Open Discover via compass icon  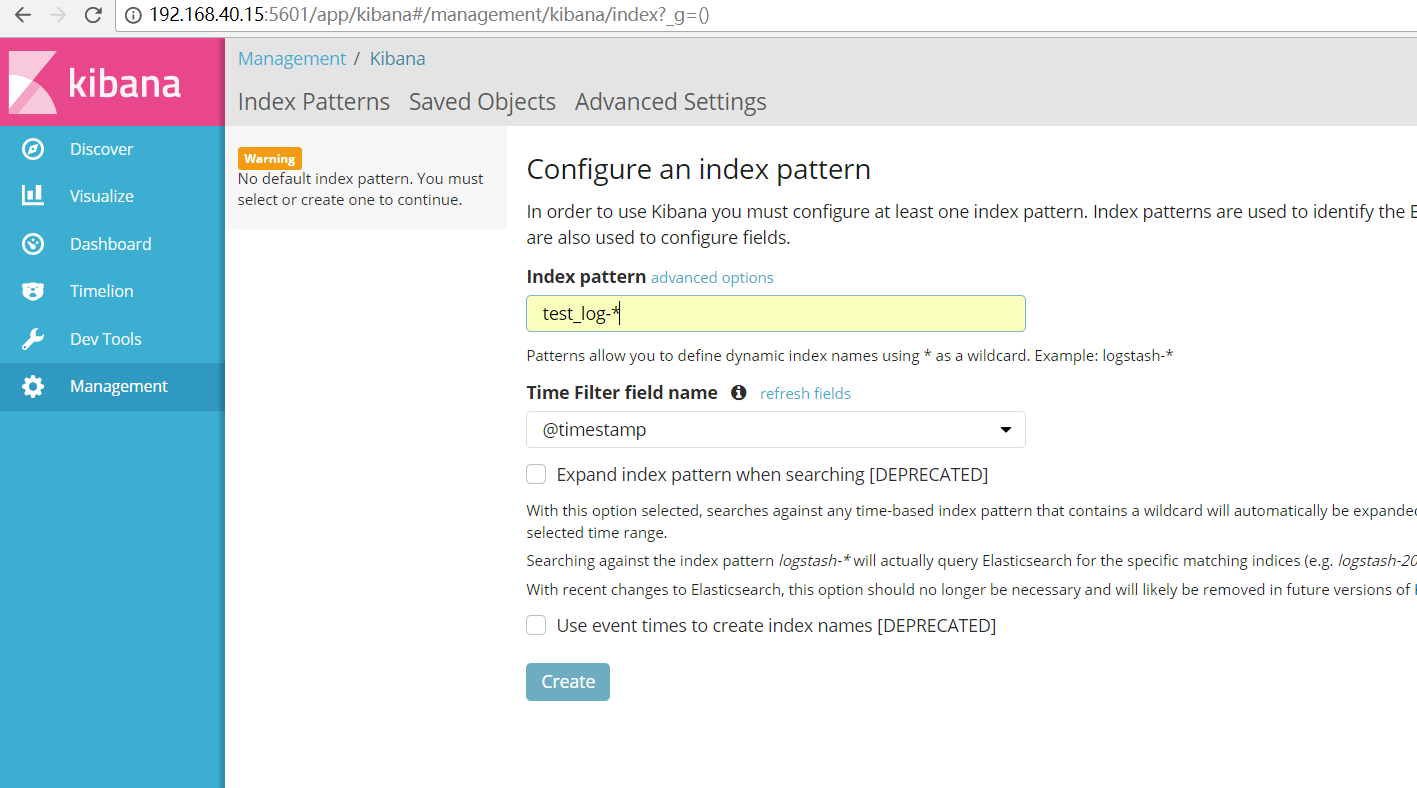point(33,149)
